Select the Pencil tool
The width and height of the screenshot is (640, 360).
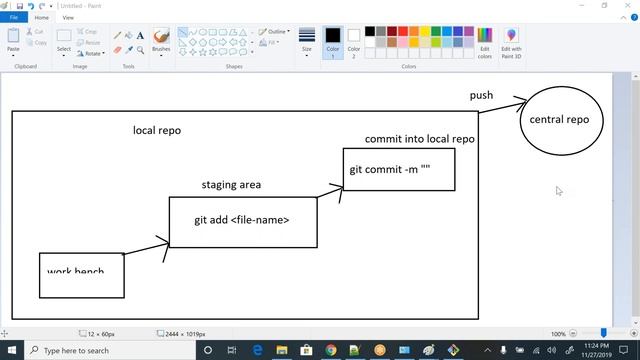click(118, 36)
